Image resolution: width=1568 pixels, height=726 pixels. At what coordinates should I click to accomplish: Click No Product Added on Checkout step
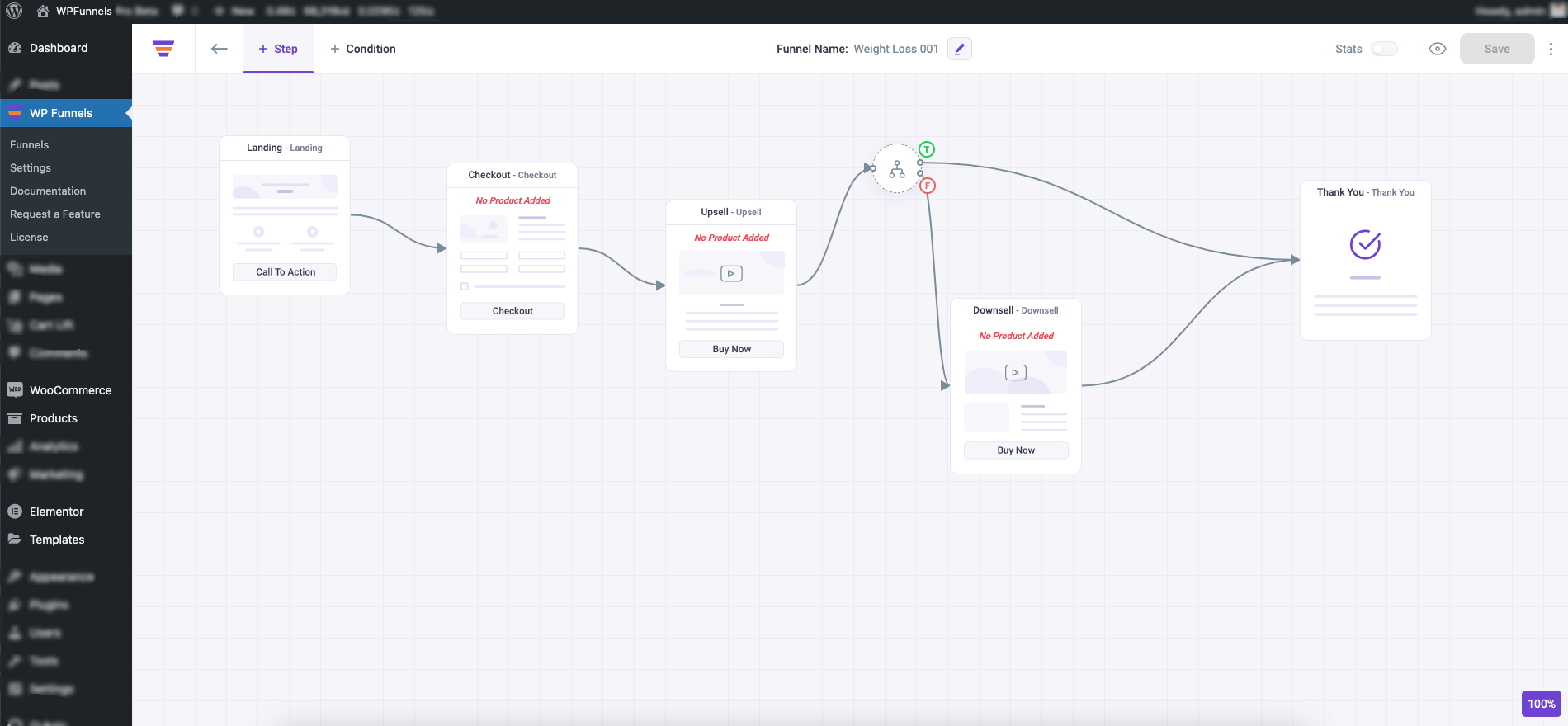pos(512,200)
